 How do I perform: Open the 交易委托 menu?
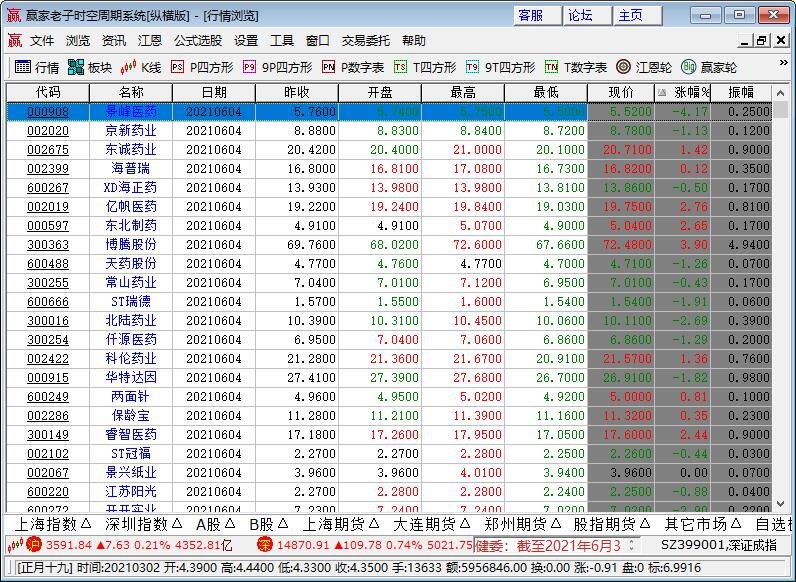click(x=366, y=41)
